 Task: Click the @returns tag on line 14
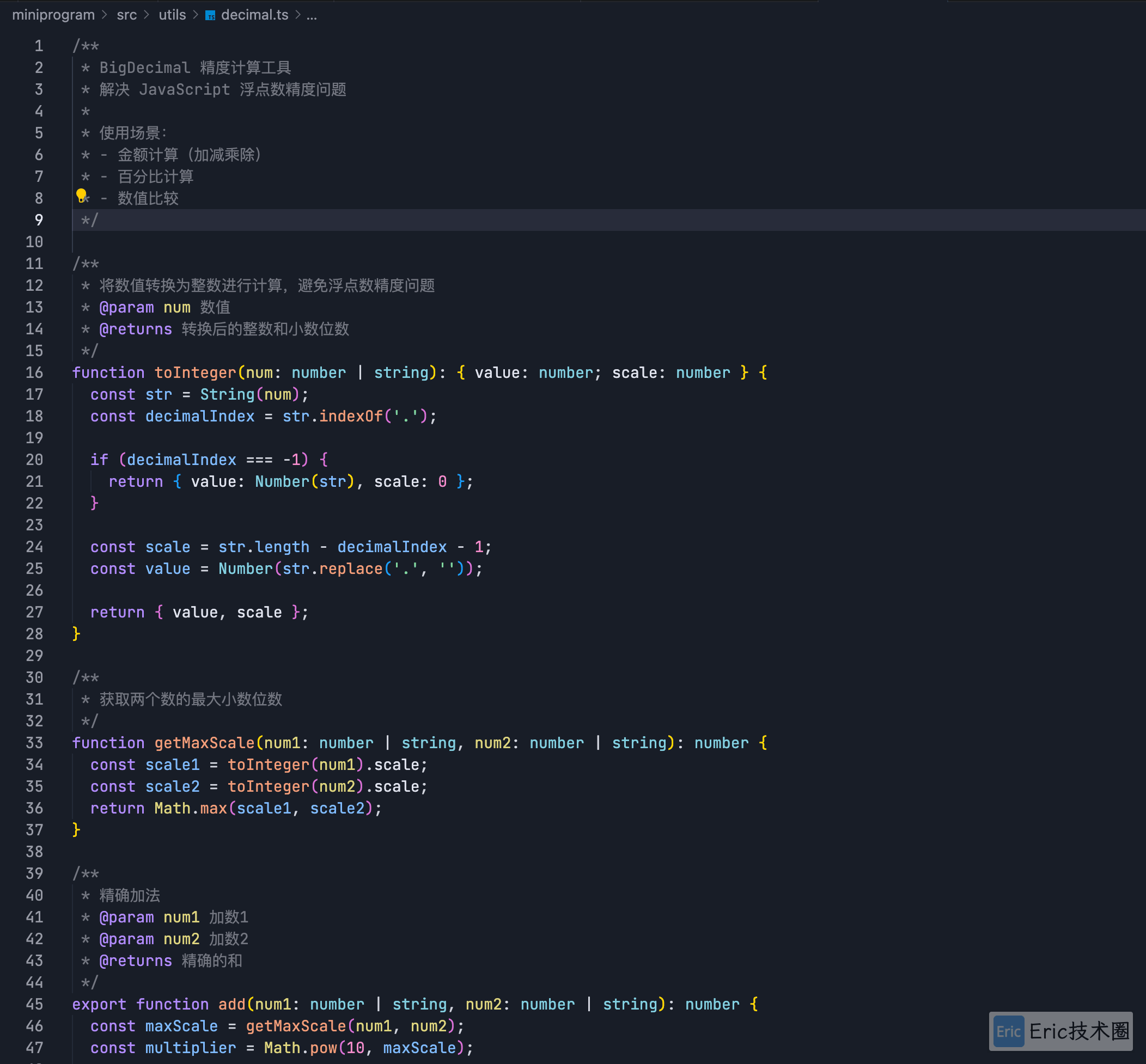click(x=136, y=329)
